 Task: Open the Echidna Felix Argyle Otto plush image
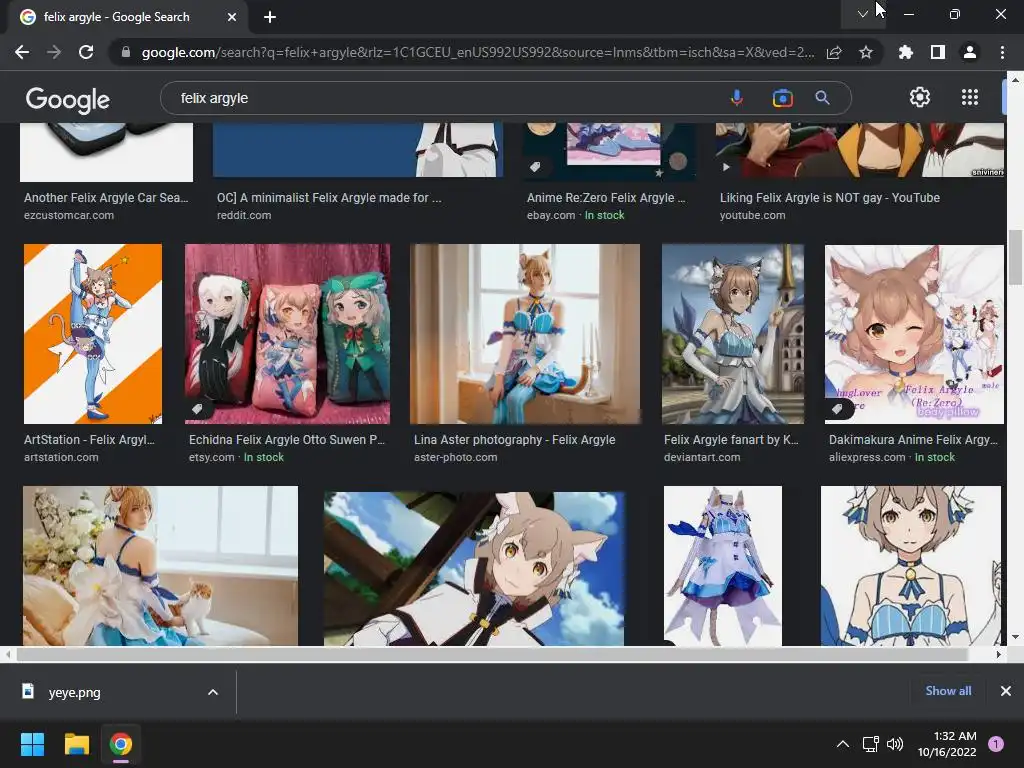(x=287, y=334)
